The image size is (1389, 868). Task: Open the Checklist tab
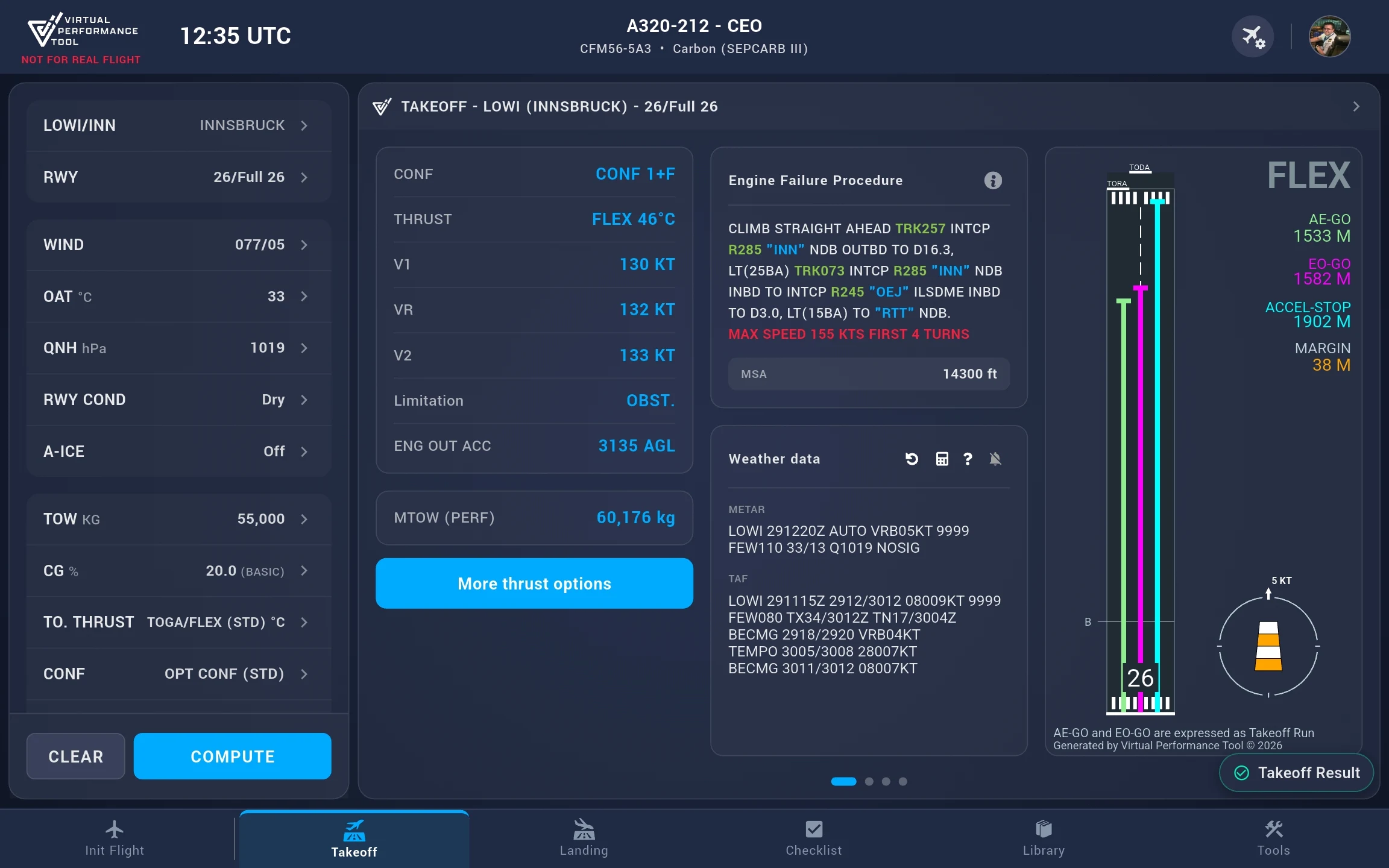[813, 838]
